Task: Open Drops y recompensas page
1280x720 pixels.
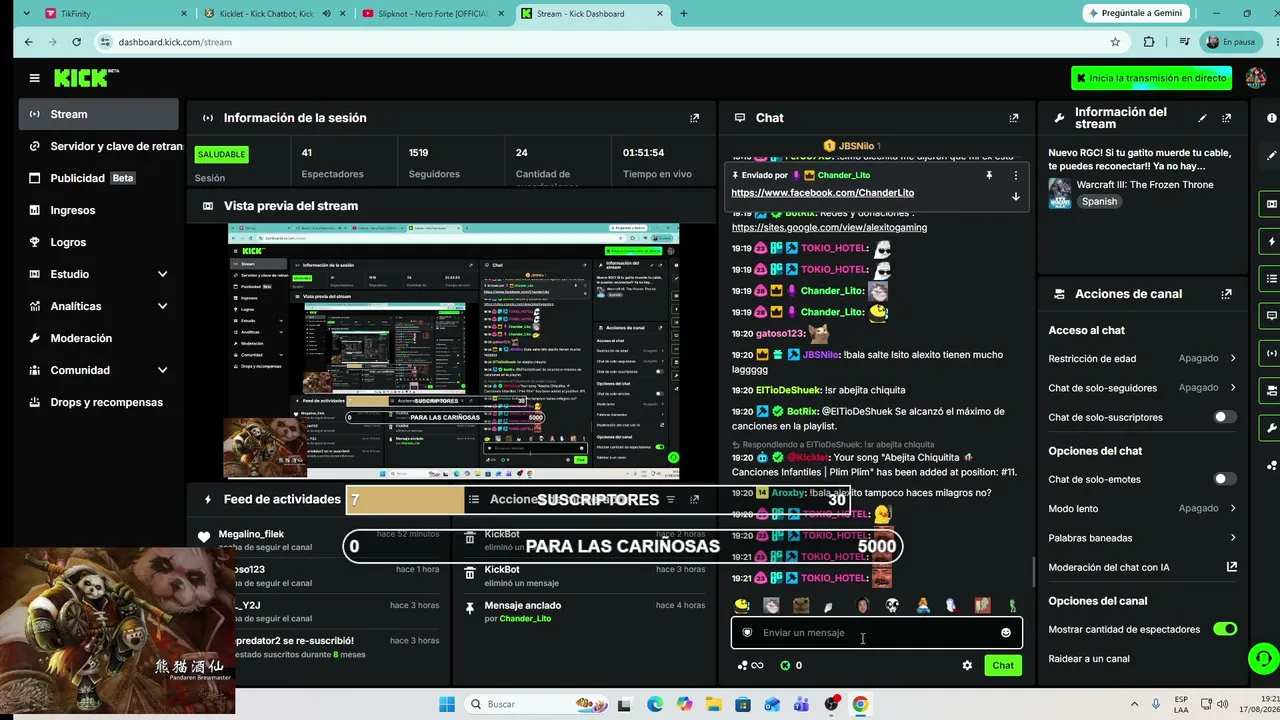Action: coord(99,402)
